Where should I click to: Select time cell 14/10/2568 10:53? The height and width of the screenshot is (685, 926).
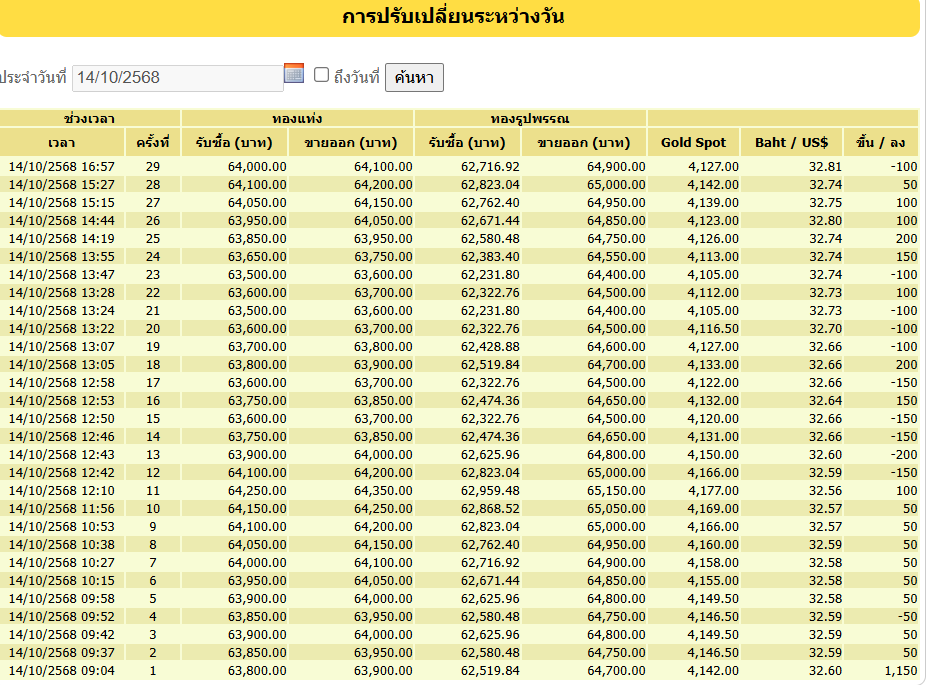[62, 527]
